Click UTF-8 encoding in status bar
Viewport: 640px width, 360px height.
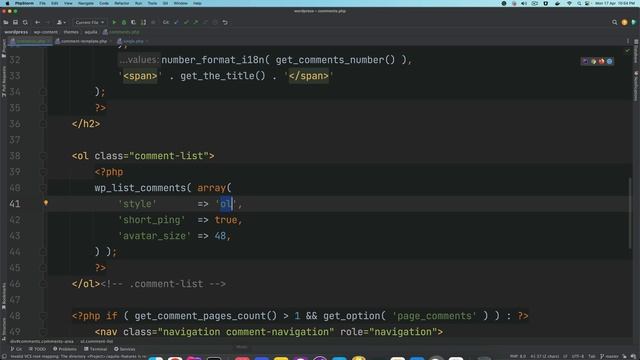click(578, 356)
